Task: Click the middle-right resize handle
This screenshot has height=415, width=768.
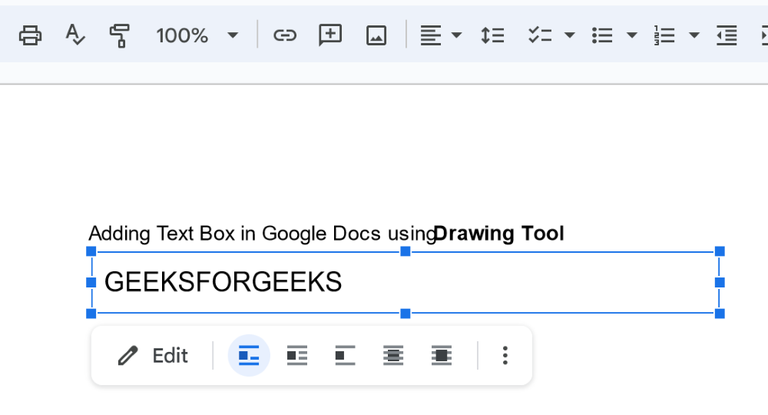Action: (x=720, y=282)
